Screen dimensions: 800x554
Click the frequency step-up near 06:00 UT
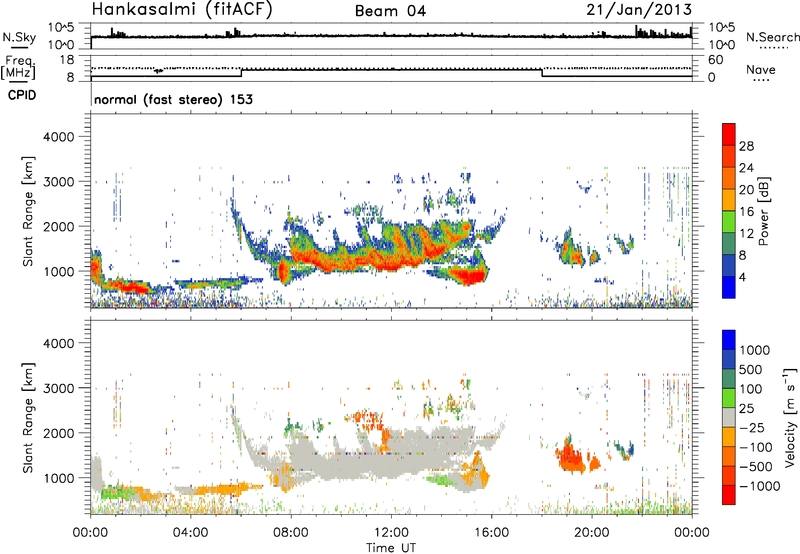pos(242,73)
